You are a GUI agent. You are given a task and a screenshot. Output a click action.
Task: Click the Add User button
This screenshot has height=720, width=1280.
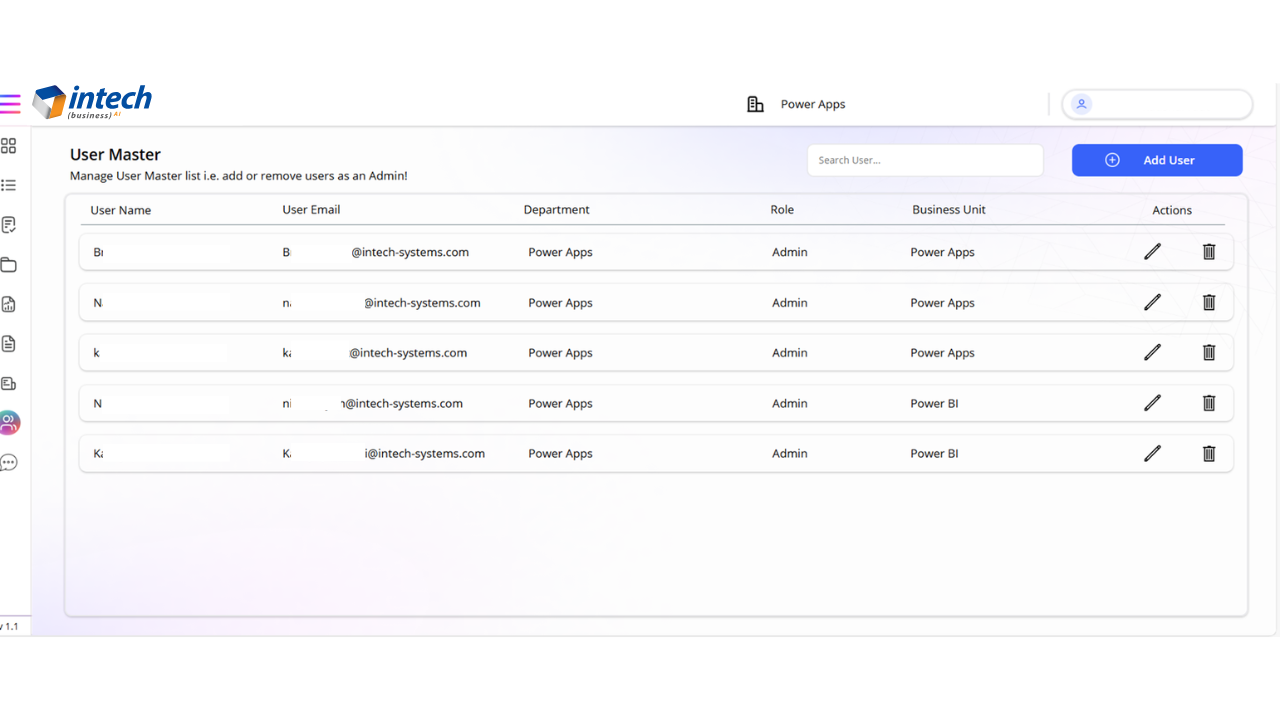coord(1157,160)
